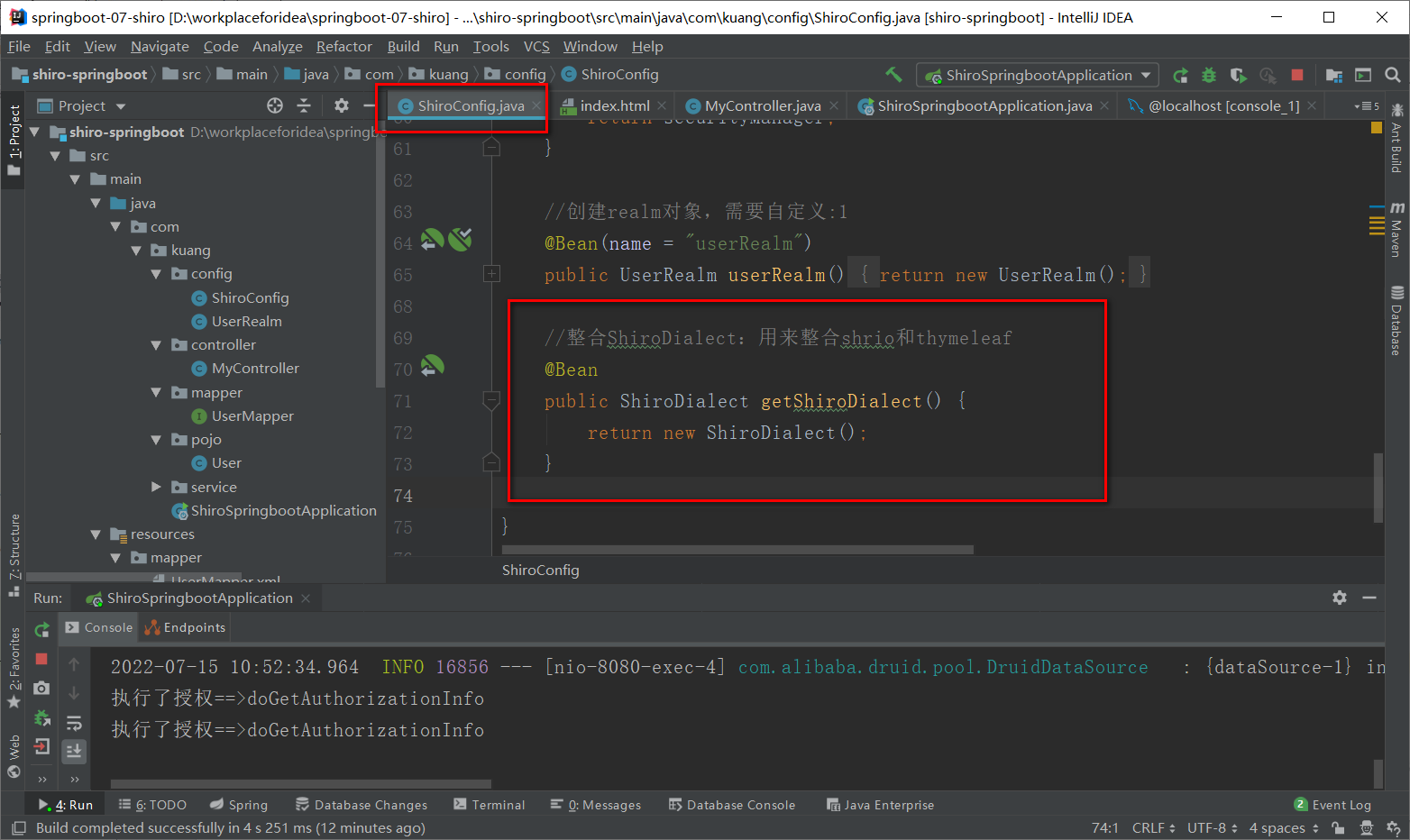
Task: Move down the stack trace arrow
Action: [x=74, y=693]
